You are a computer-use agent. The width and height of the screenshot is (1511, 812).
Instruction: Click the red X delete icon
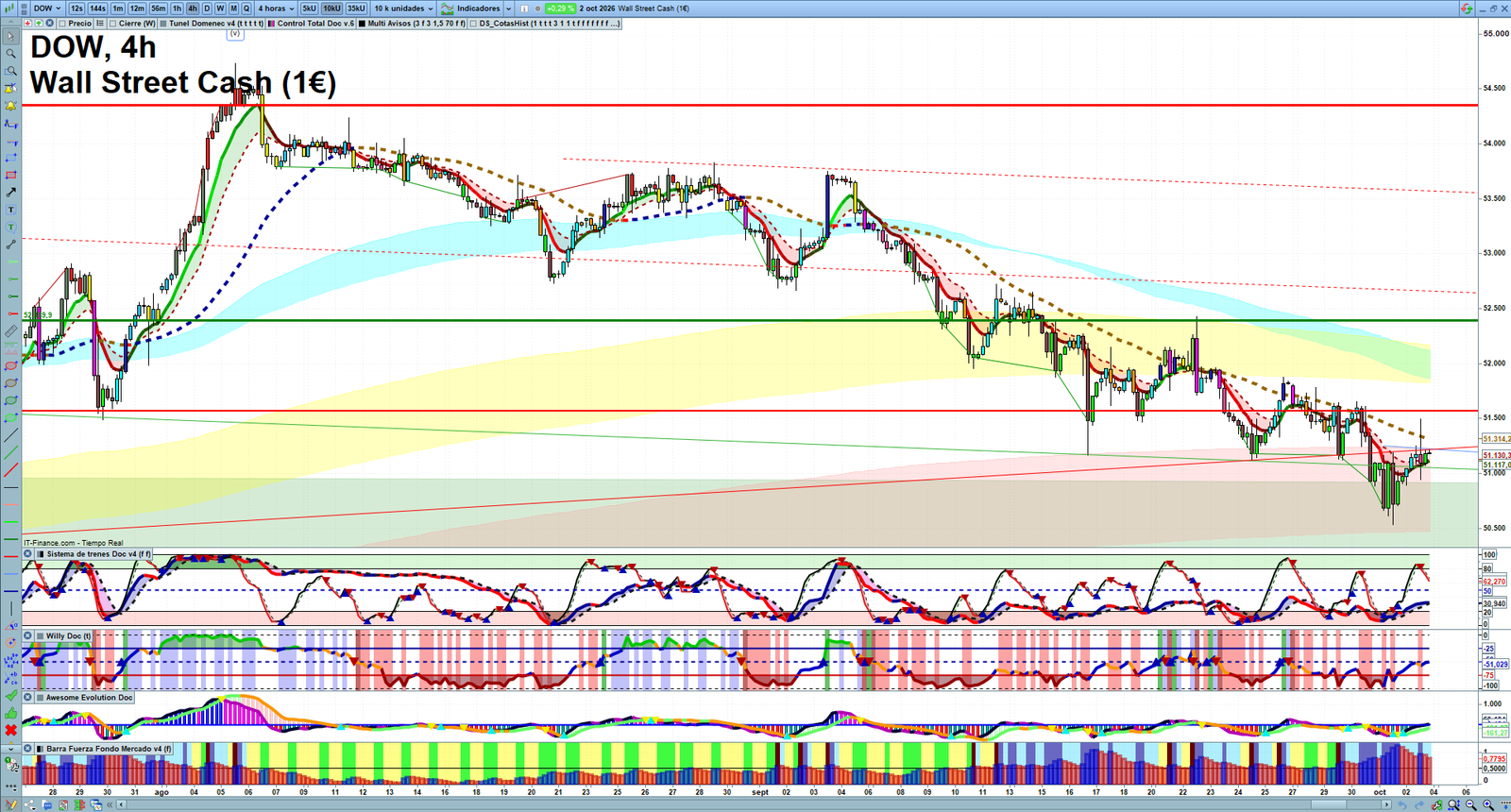click(11, 730)
